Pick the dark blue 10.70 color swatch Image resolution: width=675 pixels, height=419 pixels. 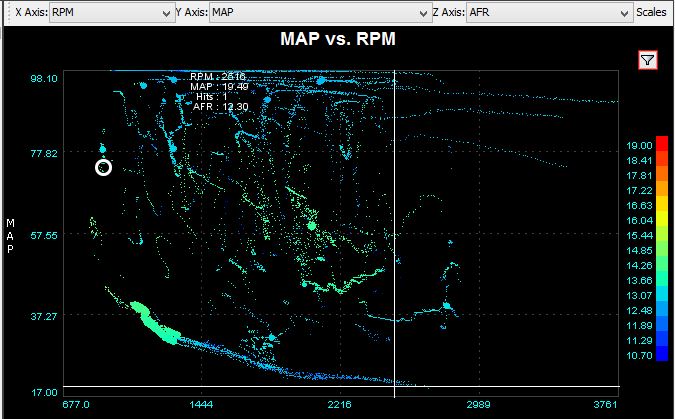662,354
